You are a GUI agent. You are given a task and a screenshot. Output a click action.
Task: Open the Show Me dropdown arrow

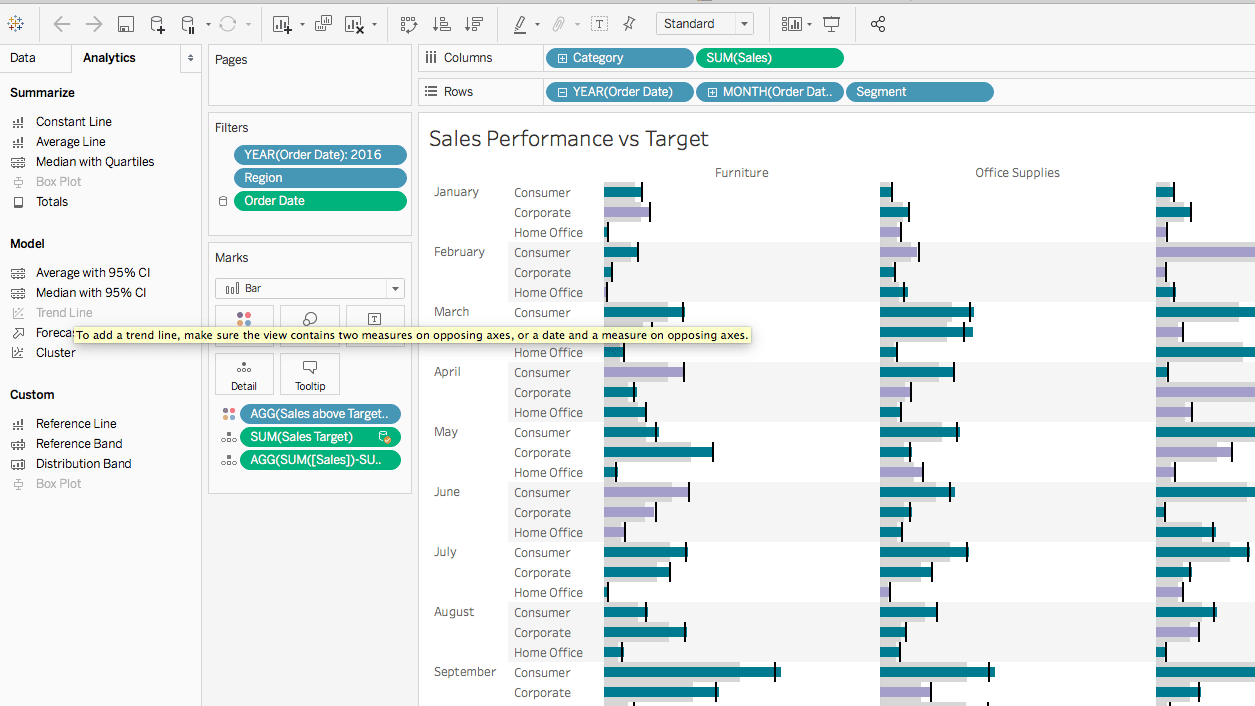pyautogui.click(x=809, y=24)
